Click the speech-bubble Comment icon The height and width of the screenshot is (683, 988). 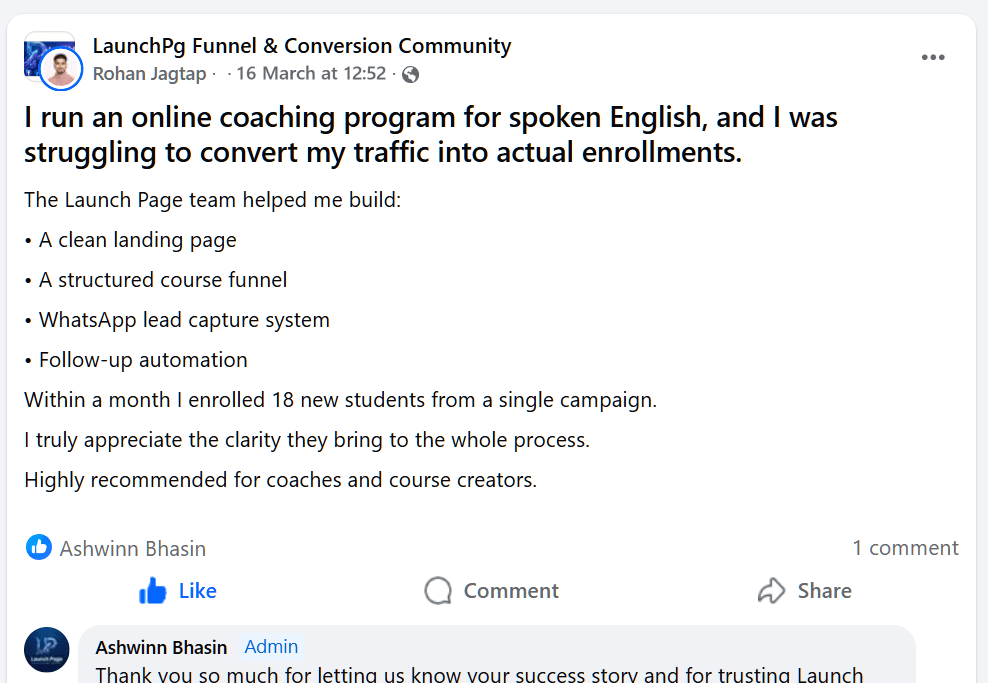pyautogui.click(x=437, y=590)
